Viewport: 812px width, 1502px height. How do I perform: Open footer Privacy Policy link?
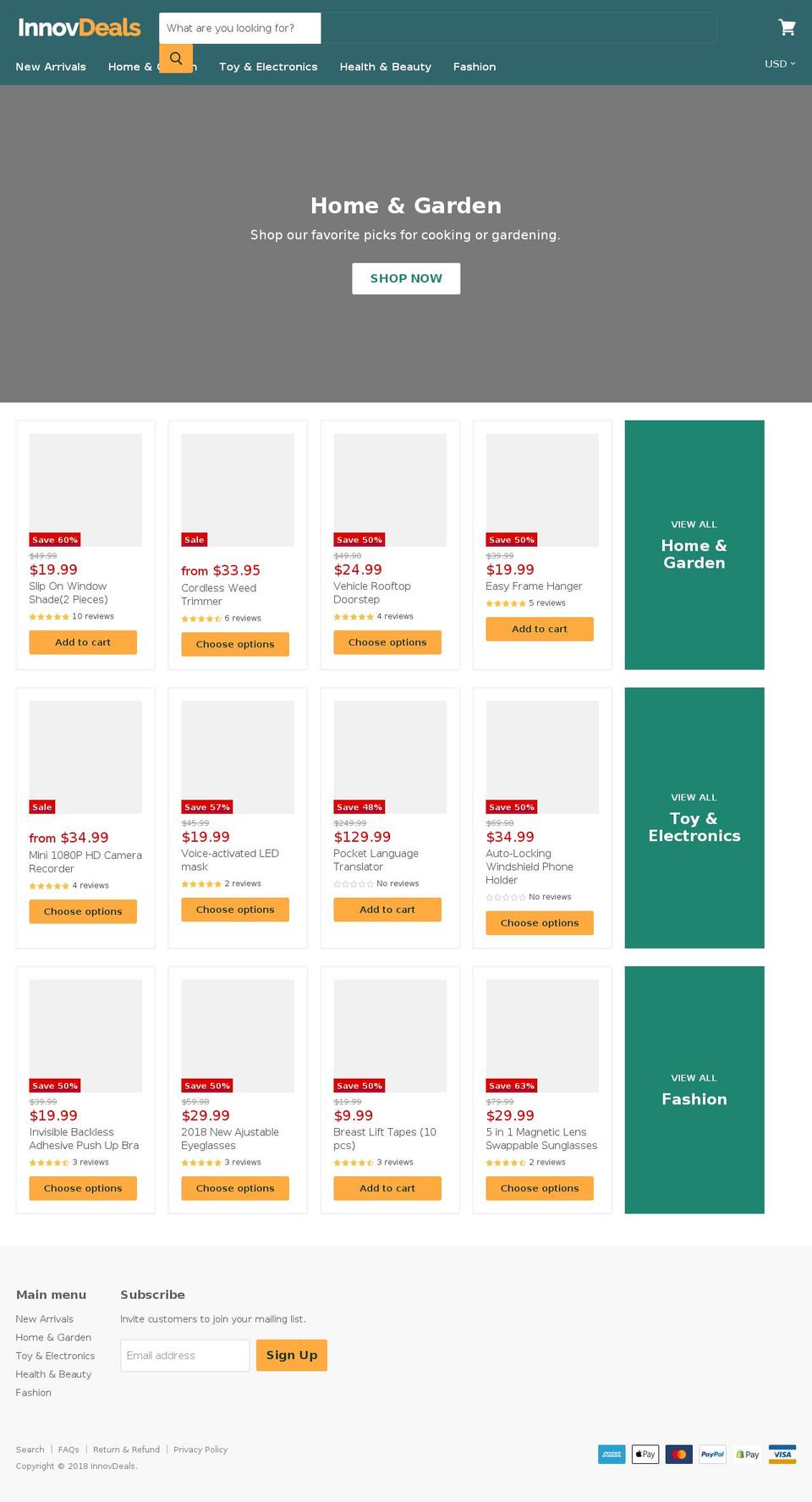(200, 1450)
